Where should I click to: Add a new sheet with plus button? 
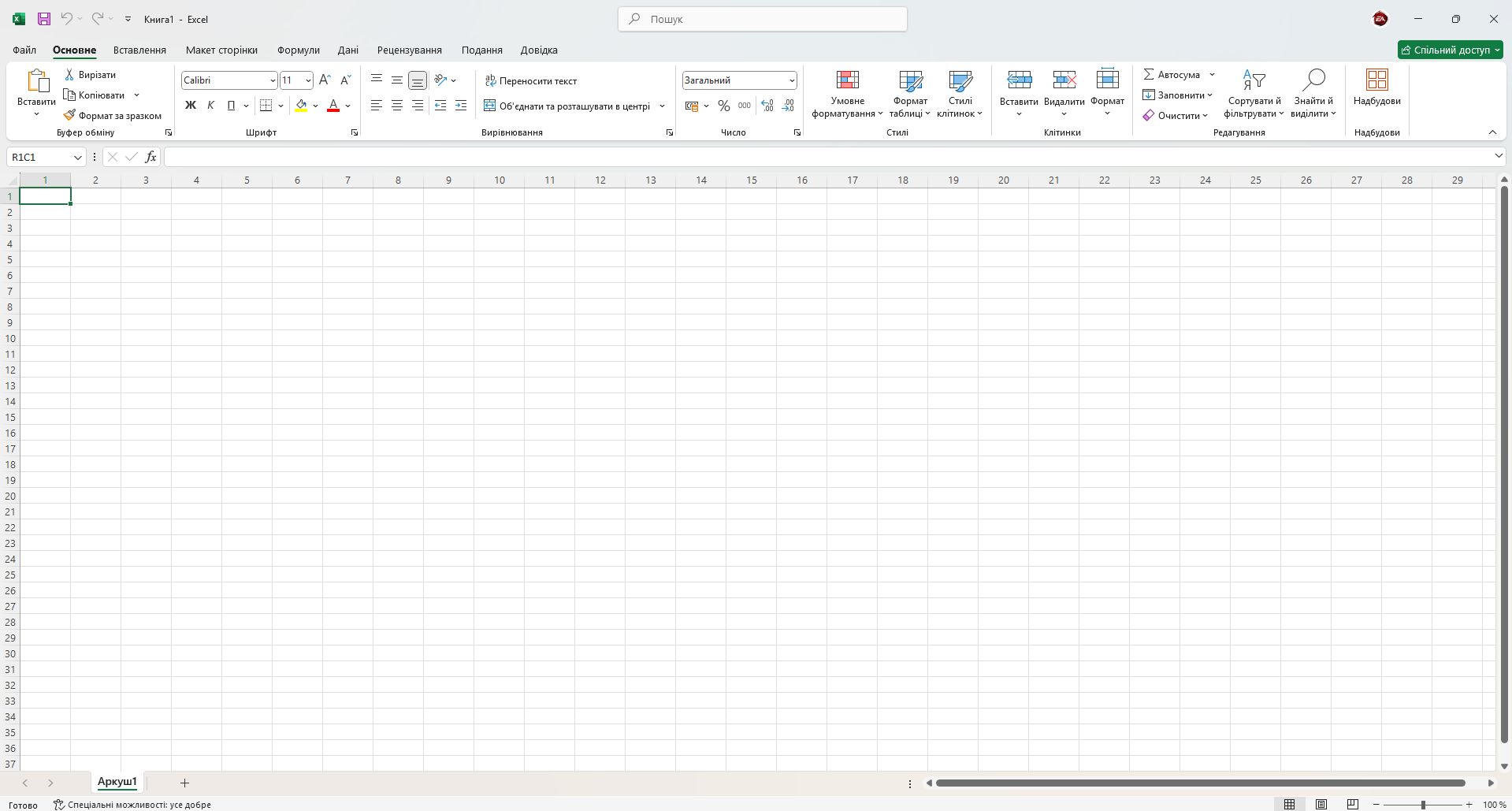point(184,783)
